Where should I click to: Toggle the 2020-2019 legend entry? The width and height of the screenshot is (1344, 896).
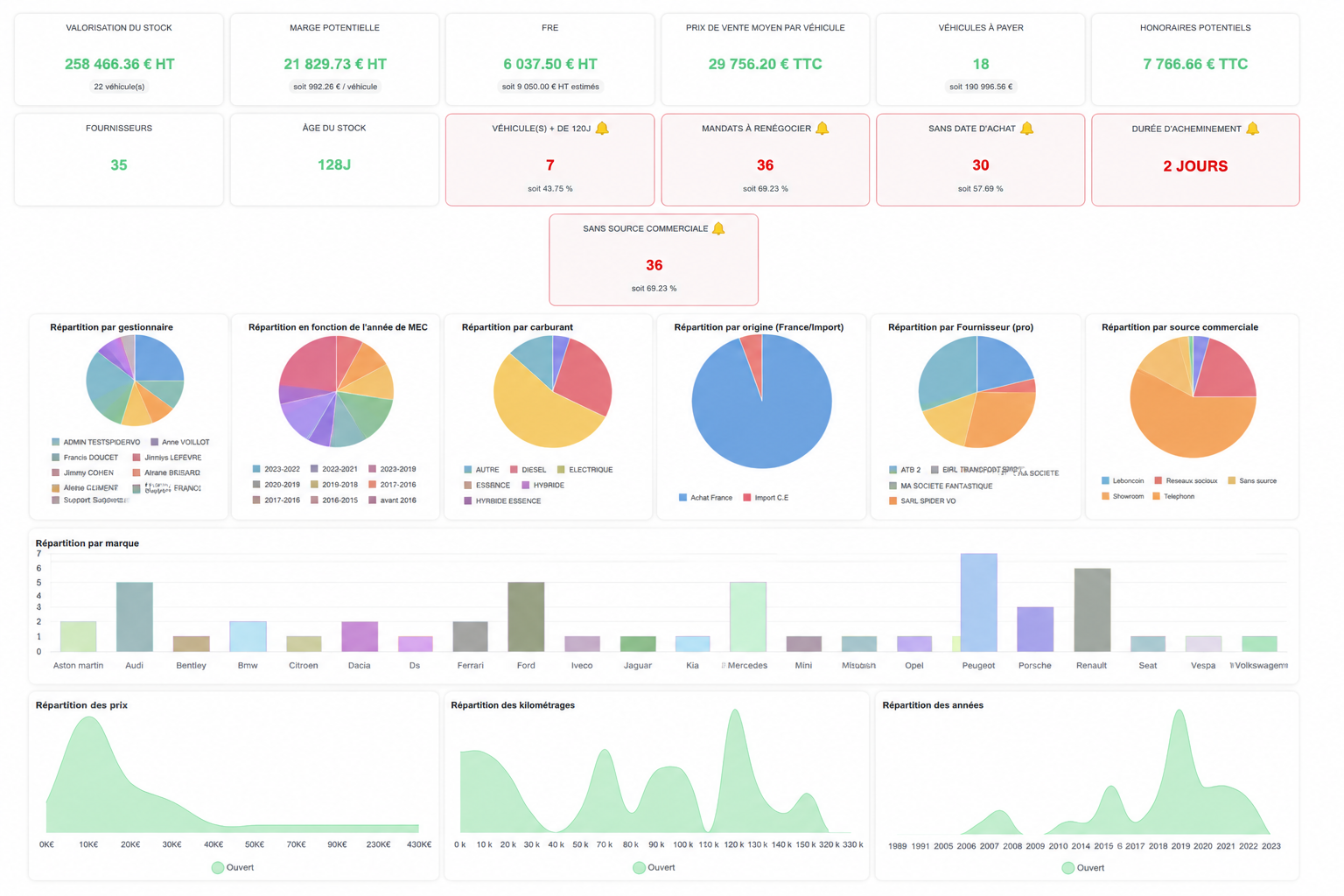276,485
